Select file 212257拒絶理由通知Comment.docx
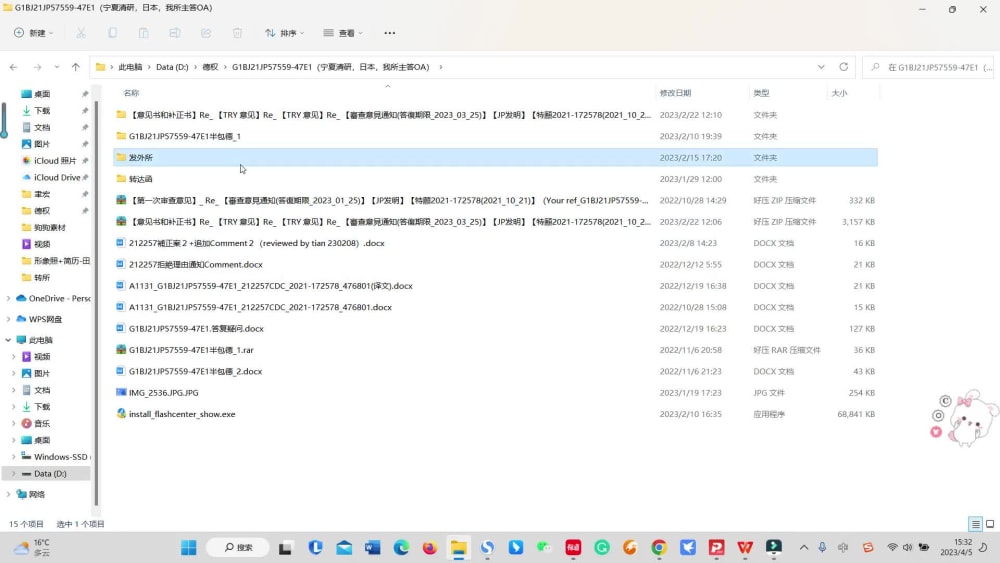The height and width of the screenshot is (563, 1000). (x=495, y=265)
